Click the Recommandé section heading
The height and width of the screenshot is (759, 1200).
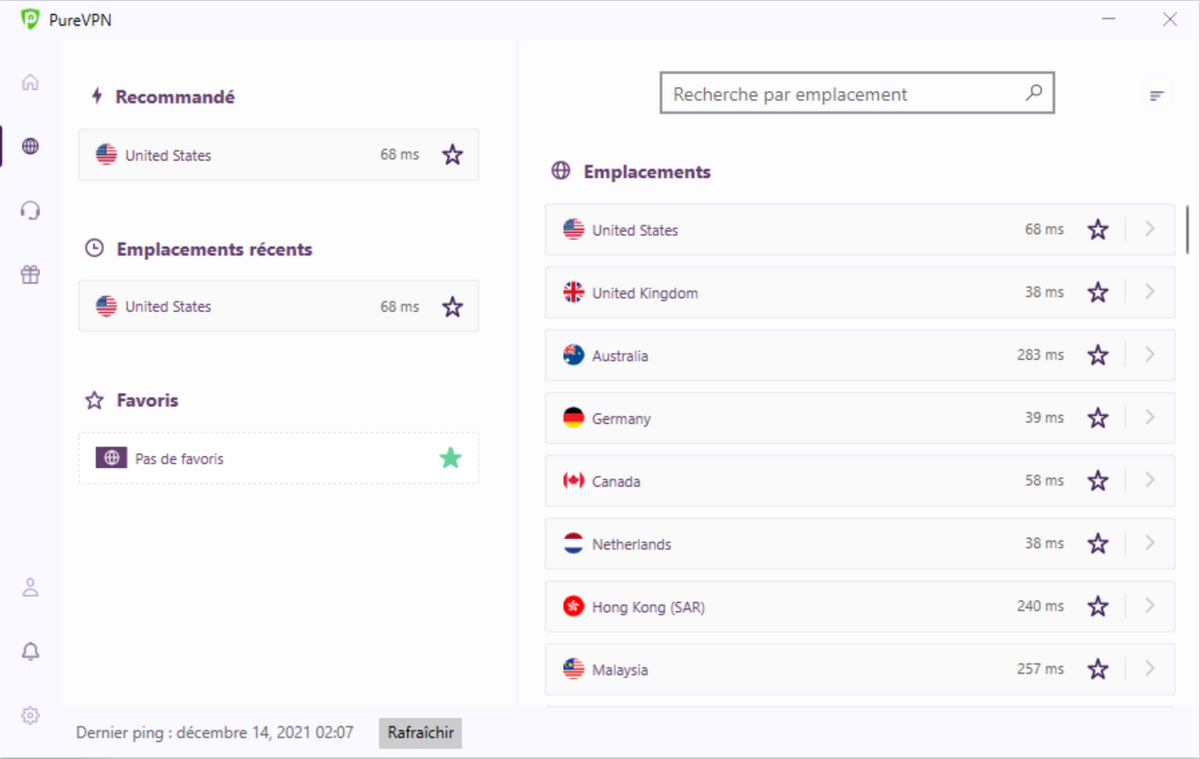(x=175, y=97)
